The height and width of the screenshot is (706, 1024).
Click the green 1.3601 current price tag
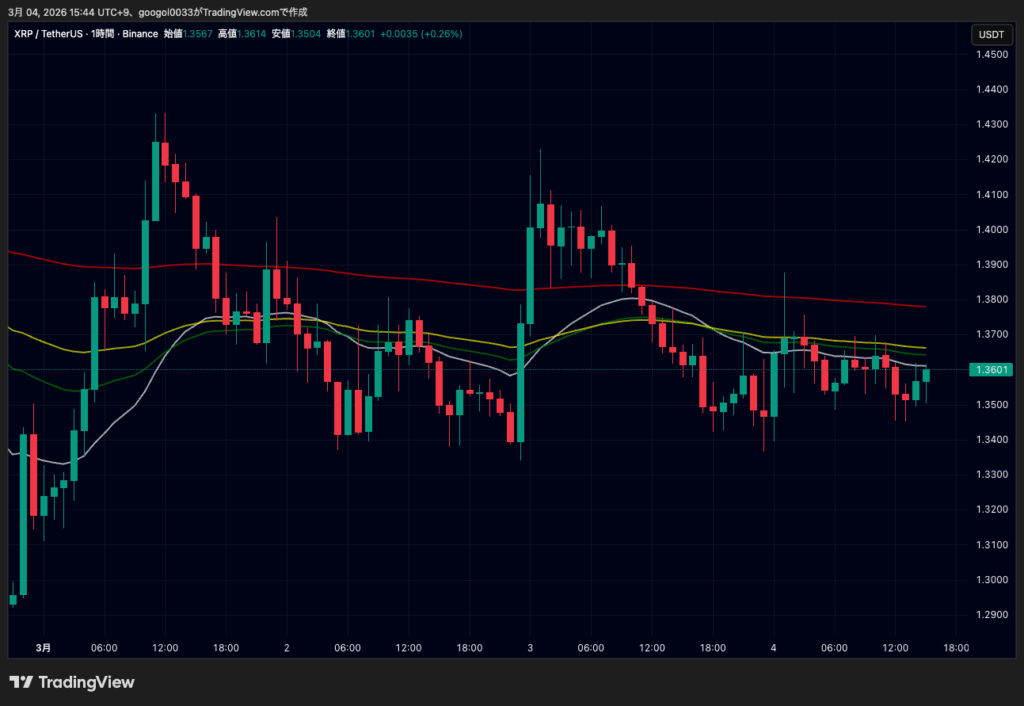point(991,370)
